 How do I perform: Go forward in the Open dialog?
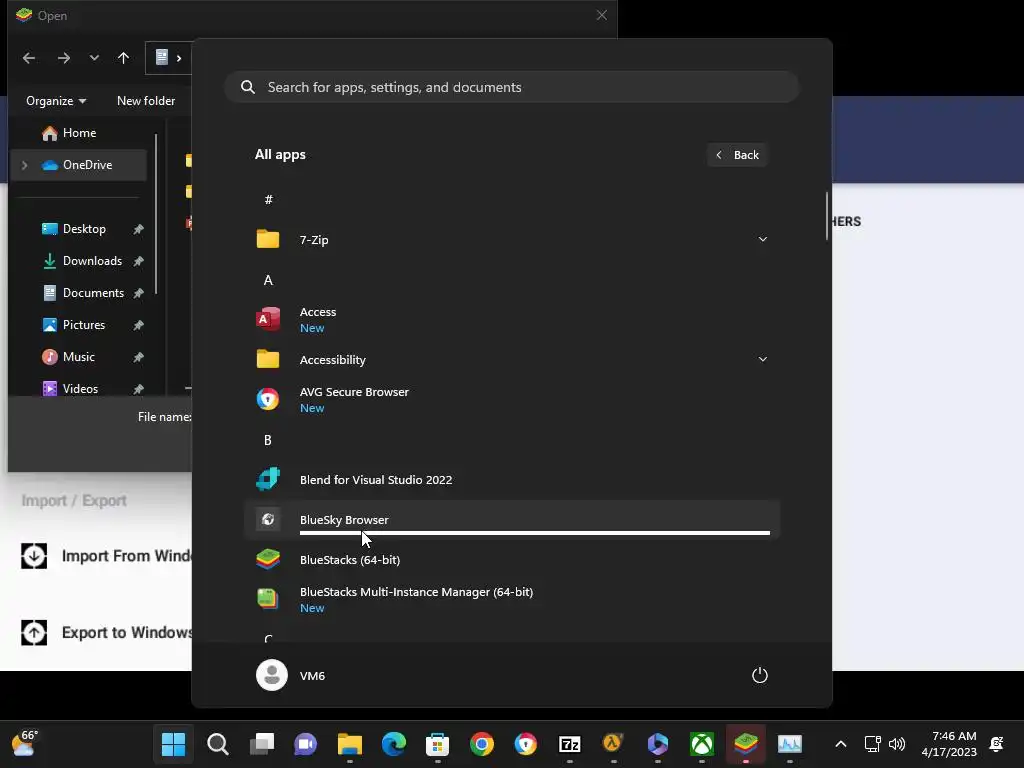click(x=63, y=58)
